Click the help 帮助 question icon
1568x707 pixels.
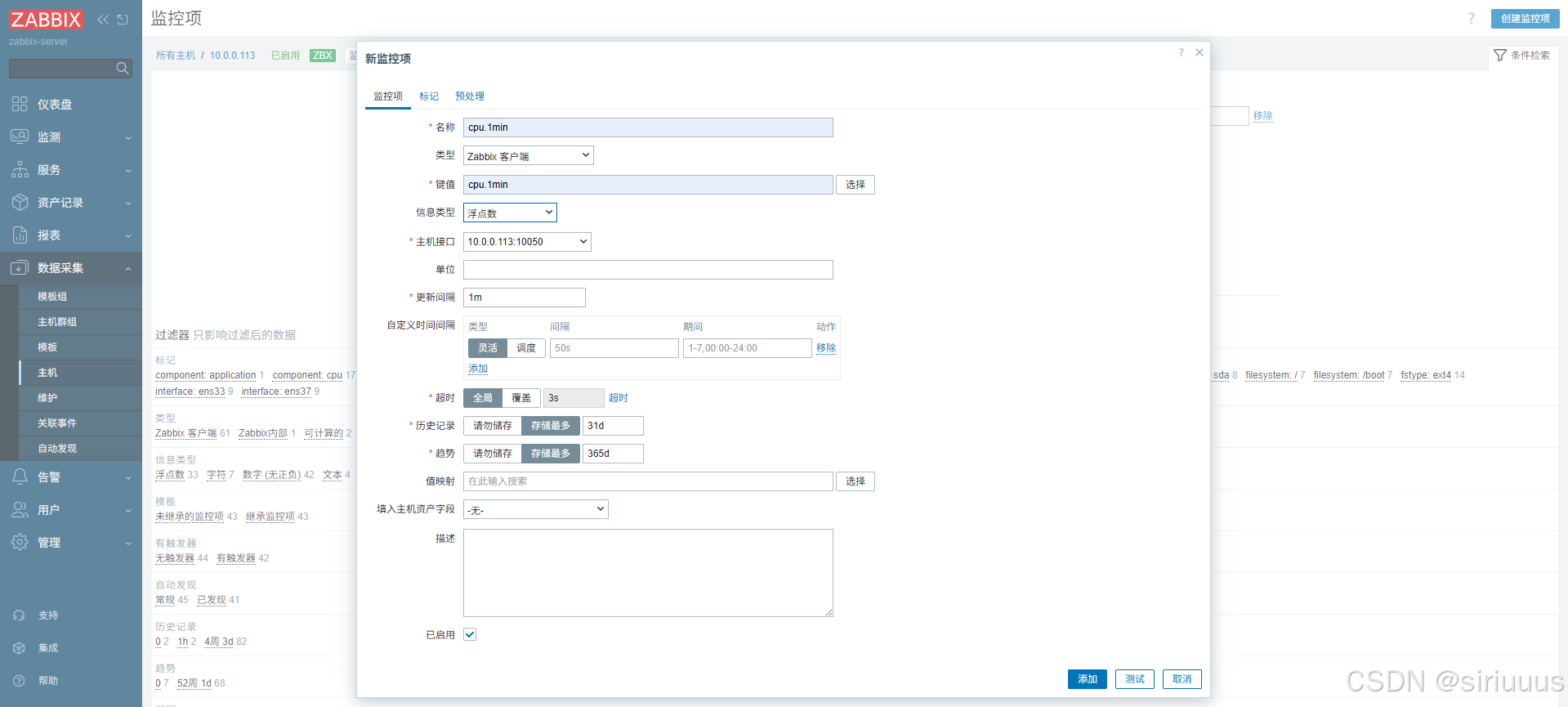coord(19,681)
